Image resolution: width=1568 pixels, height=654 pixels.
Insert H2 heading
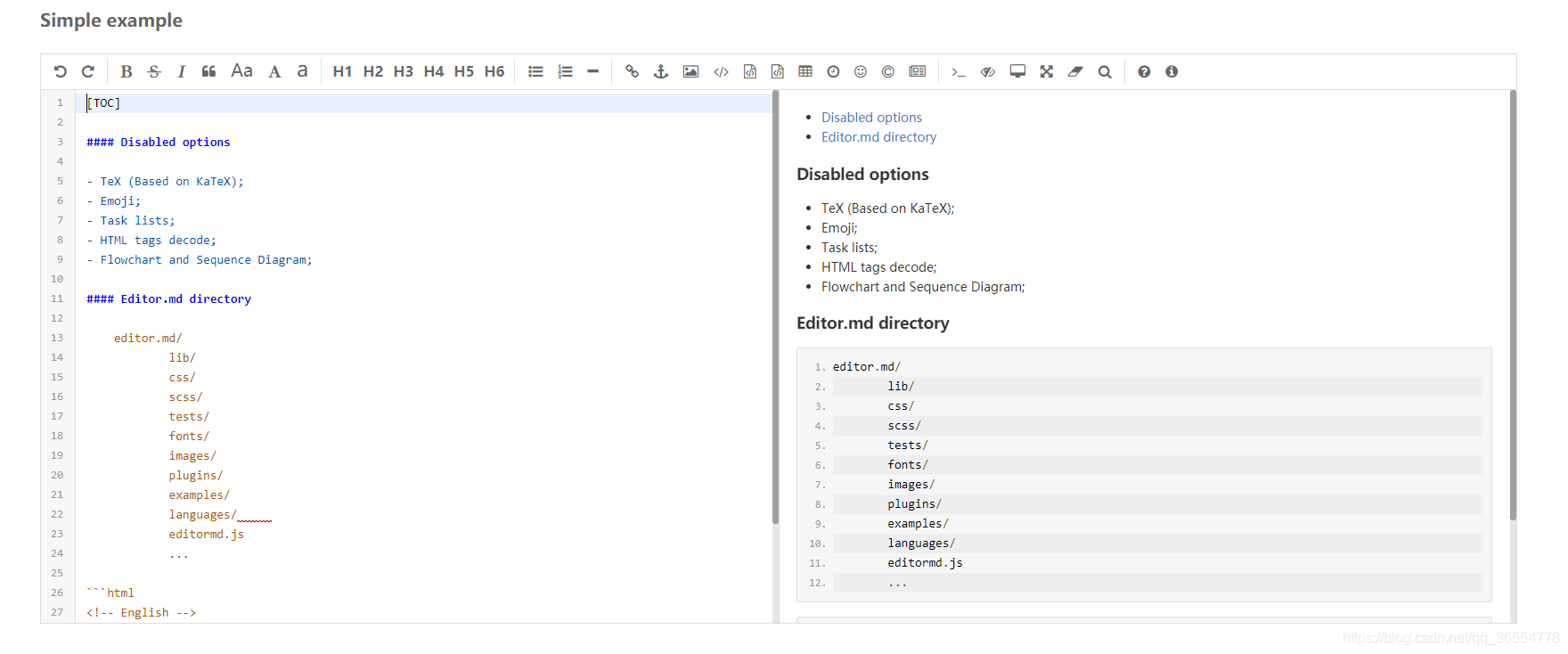[373, 71]
